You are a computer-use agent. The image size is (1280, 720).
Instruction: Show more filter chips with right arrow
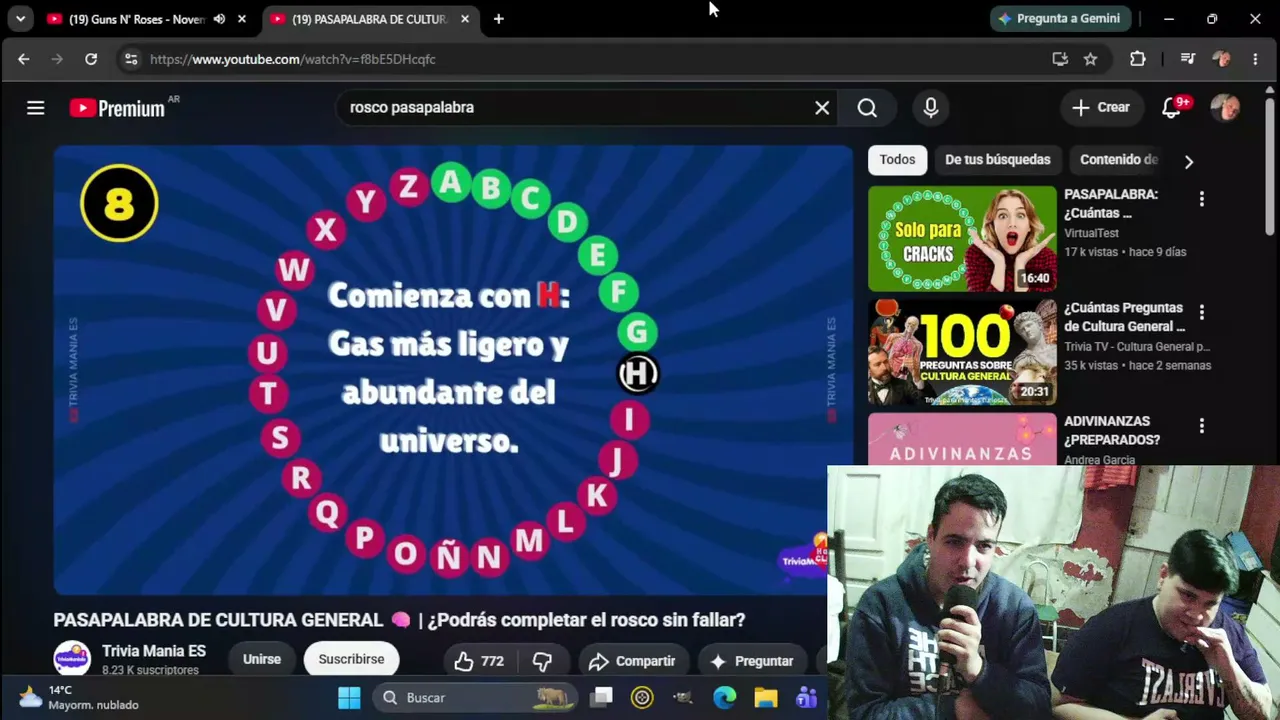coord(1188,161)
